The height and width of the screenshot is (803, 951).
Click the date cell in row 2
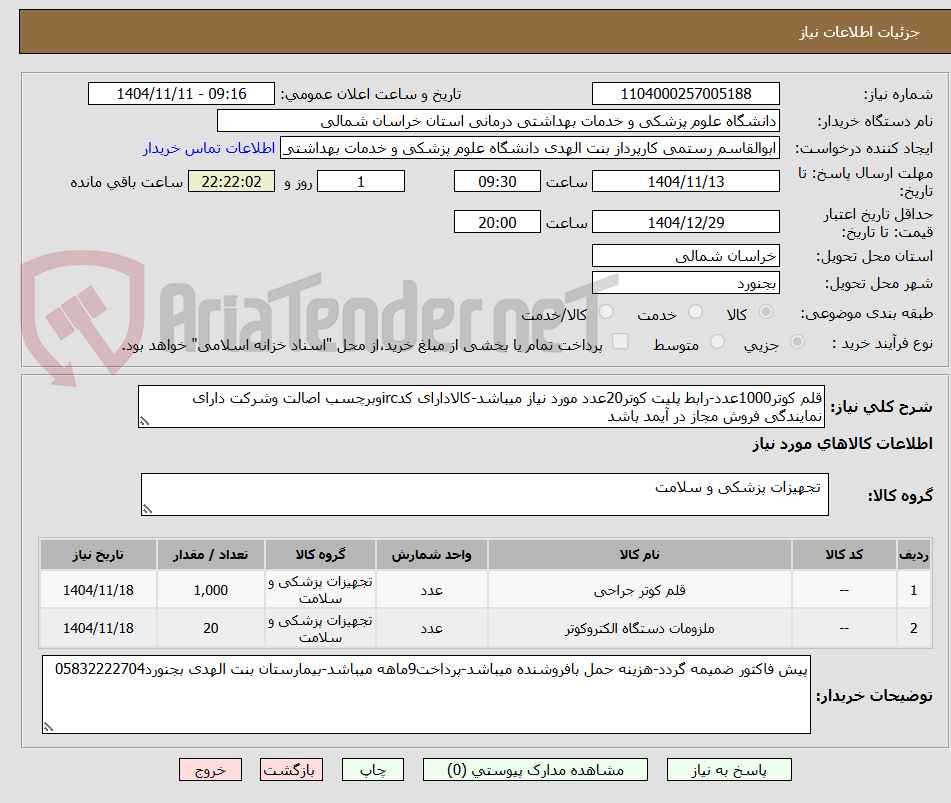pyautogui.click(x=98, y=628)
